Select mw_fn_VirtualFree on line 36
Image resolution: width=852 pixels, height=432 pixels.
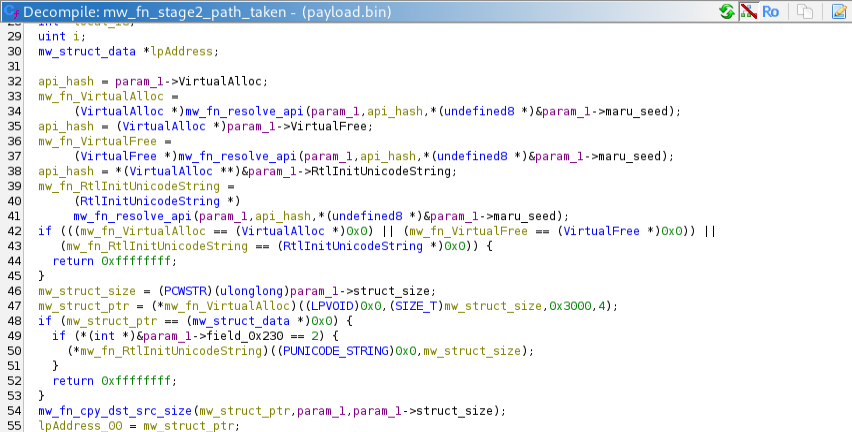pyautogui.click(x=97, y=141)
